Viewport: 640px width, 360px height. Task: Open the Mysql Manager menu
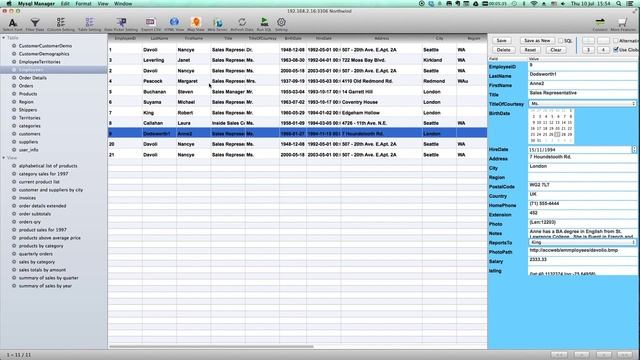point(36,3)
